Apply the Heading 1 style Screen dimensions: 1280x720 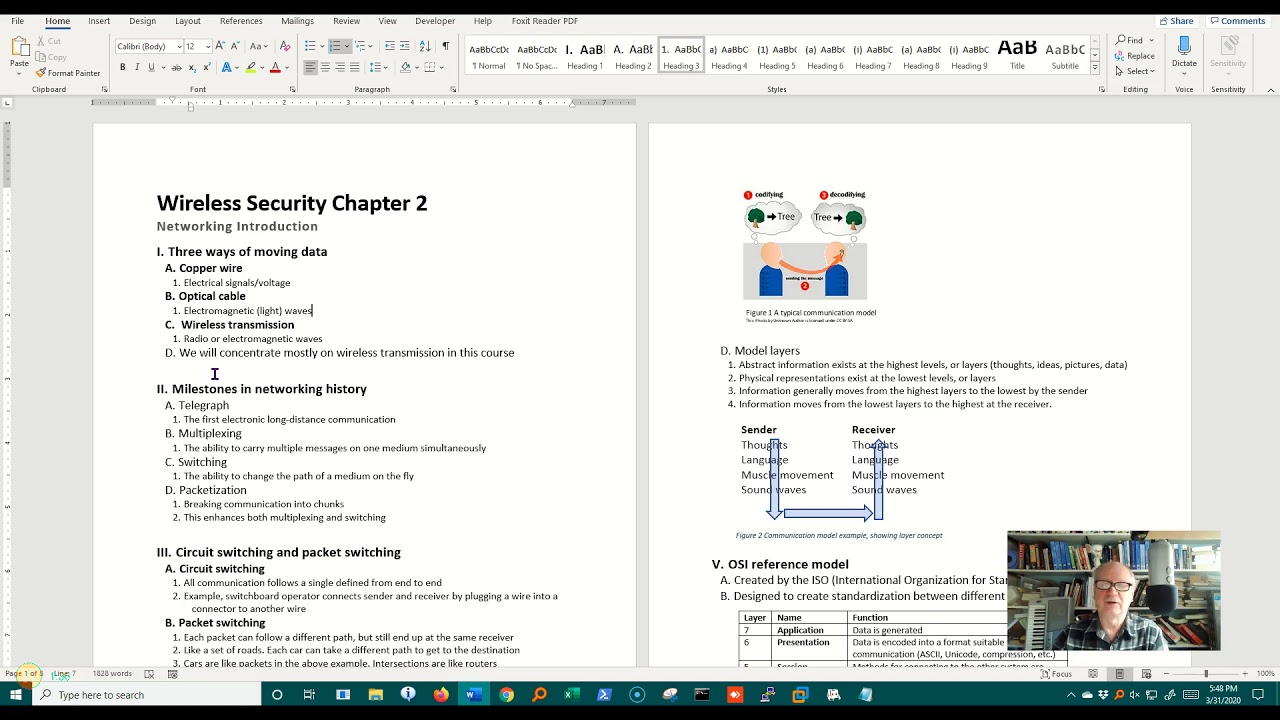pos(585,56)
